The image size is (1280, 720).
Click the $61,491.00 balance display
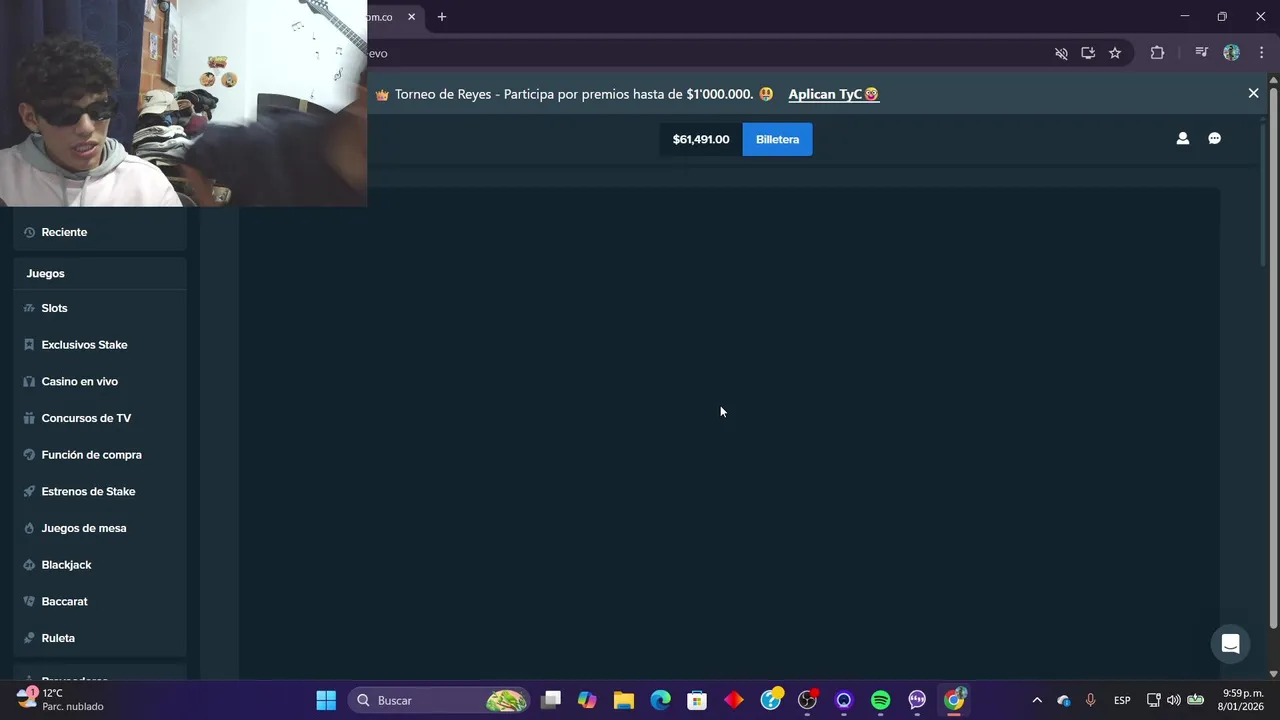tap(701, 139)
